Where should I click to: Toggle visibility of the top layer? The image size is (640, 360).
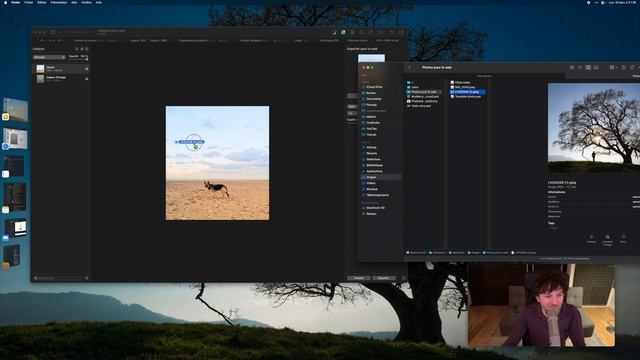[x=87, y=69]
